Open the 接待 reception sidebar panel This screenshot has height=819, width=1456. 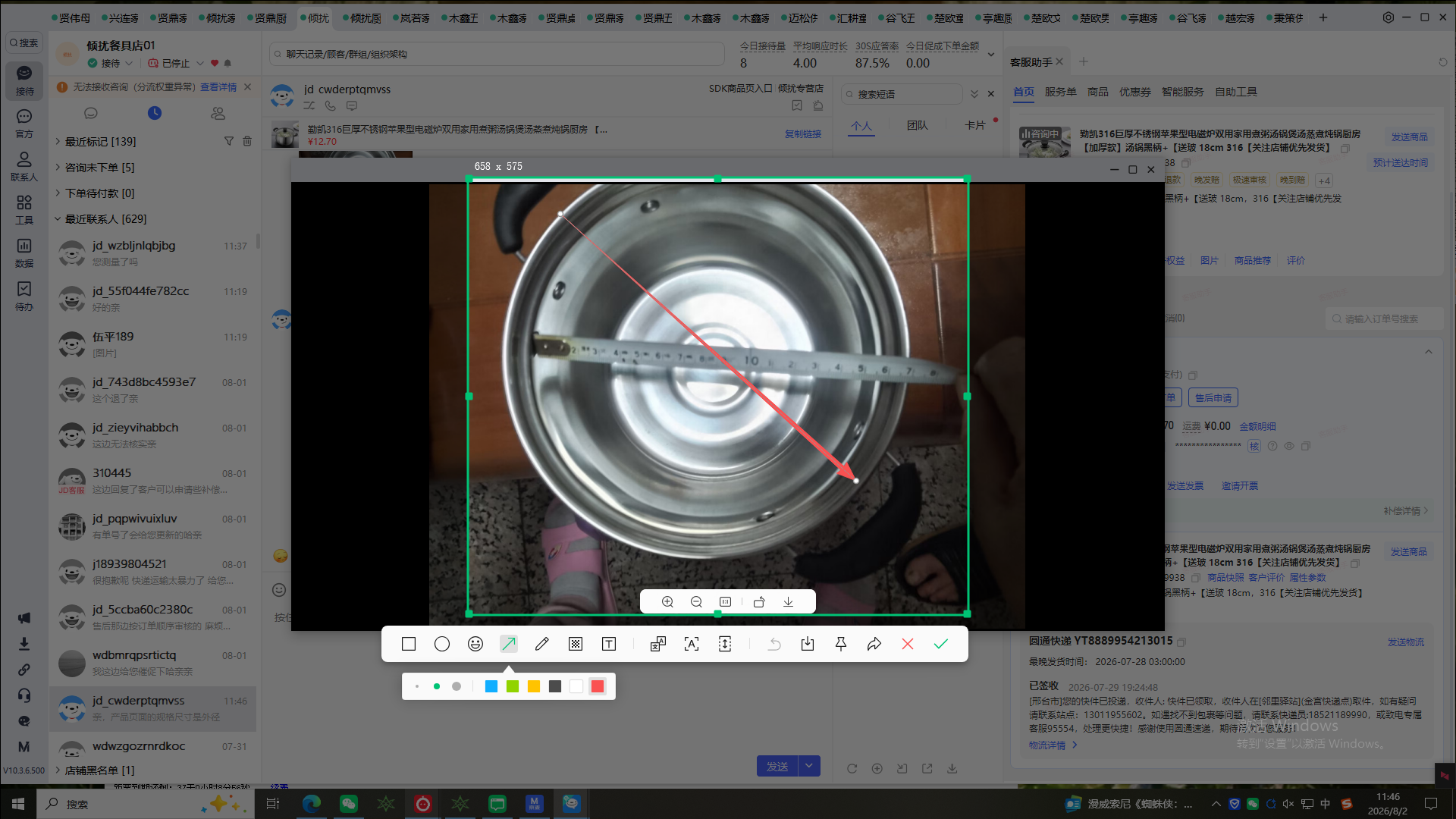[x=24, y=80]
